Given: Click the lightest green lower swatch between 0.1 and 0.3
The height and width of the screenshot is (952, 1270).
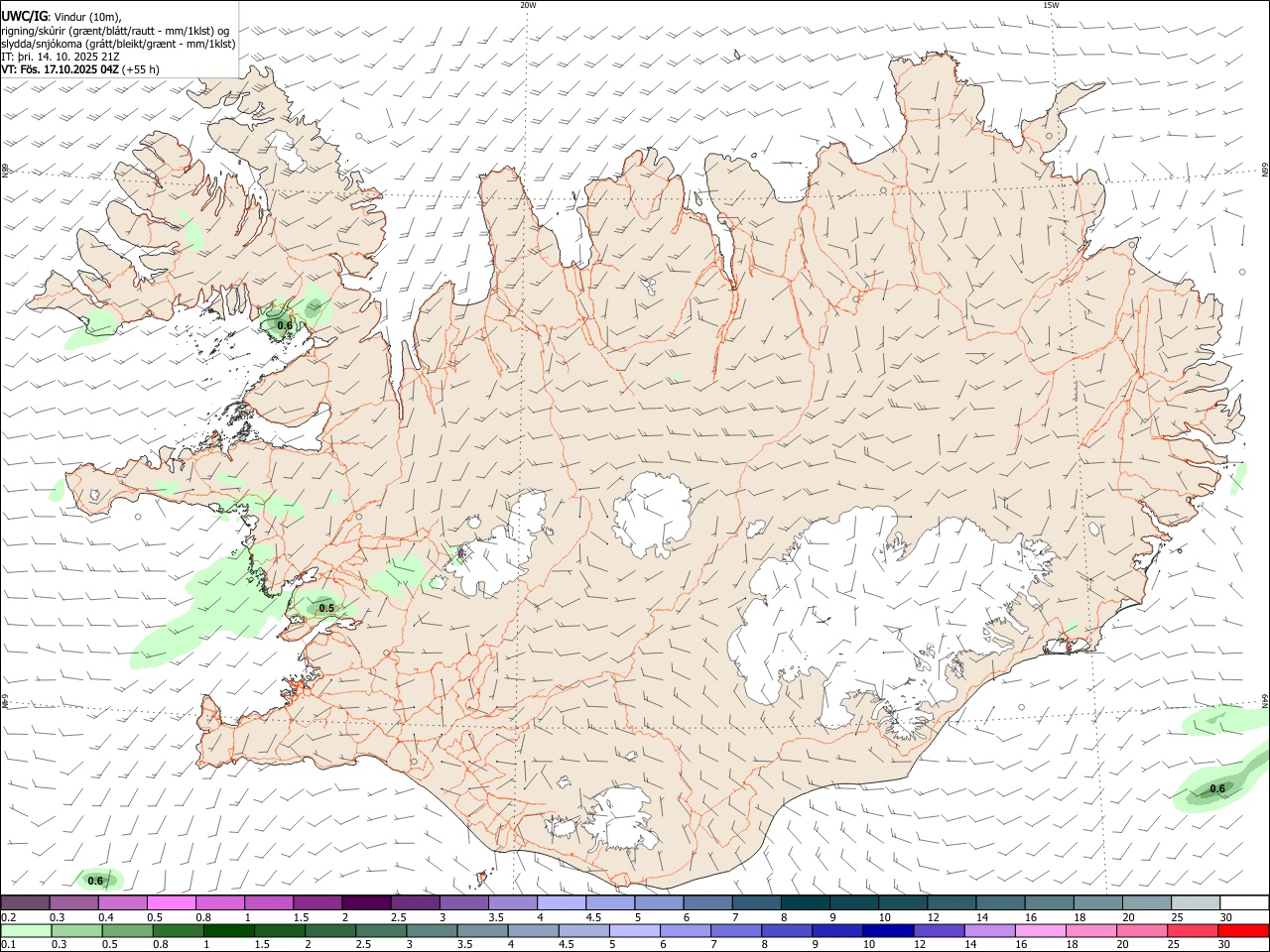Looking at the screenshot, I should (26, 931).
